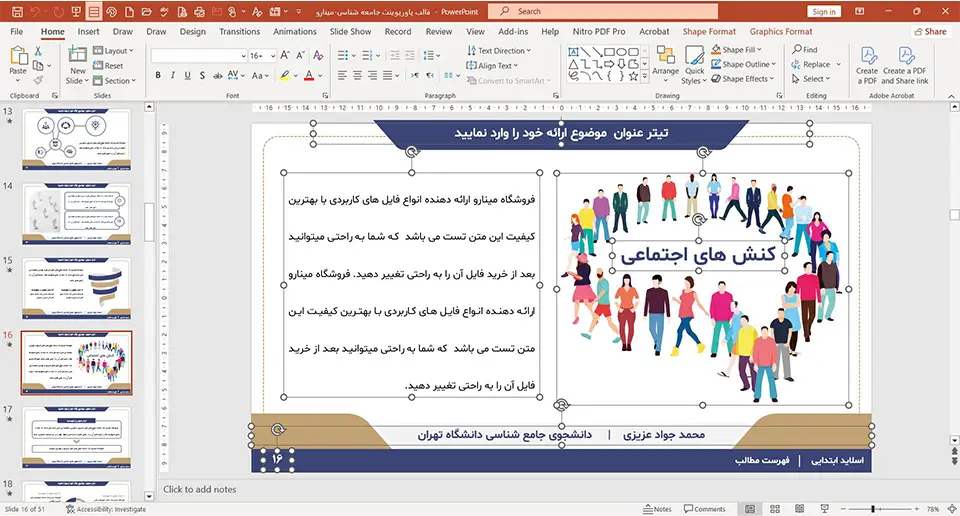Screen dimensions: 960x516
Task: Open the Arrange menu icon
Action: pyautogui.click(x=666, y=56)
